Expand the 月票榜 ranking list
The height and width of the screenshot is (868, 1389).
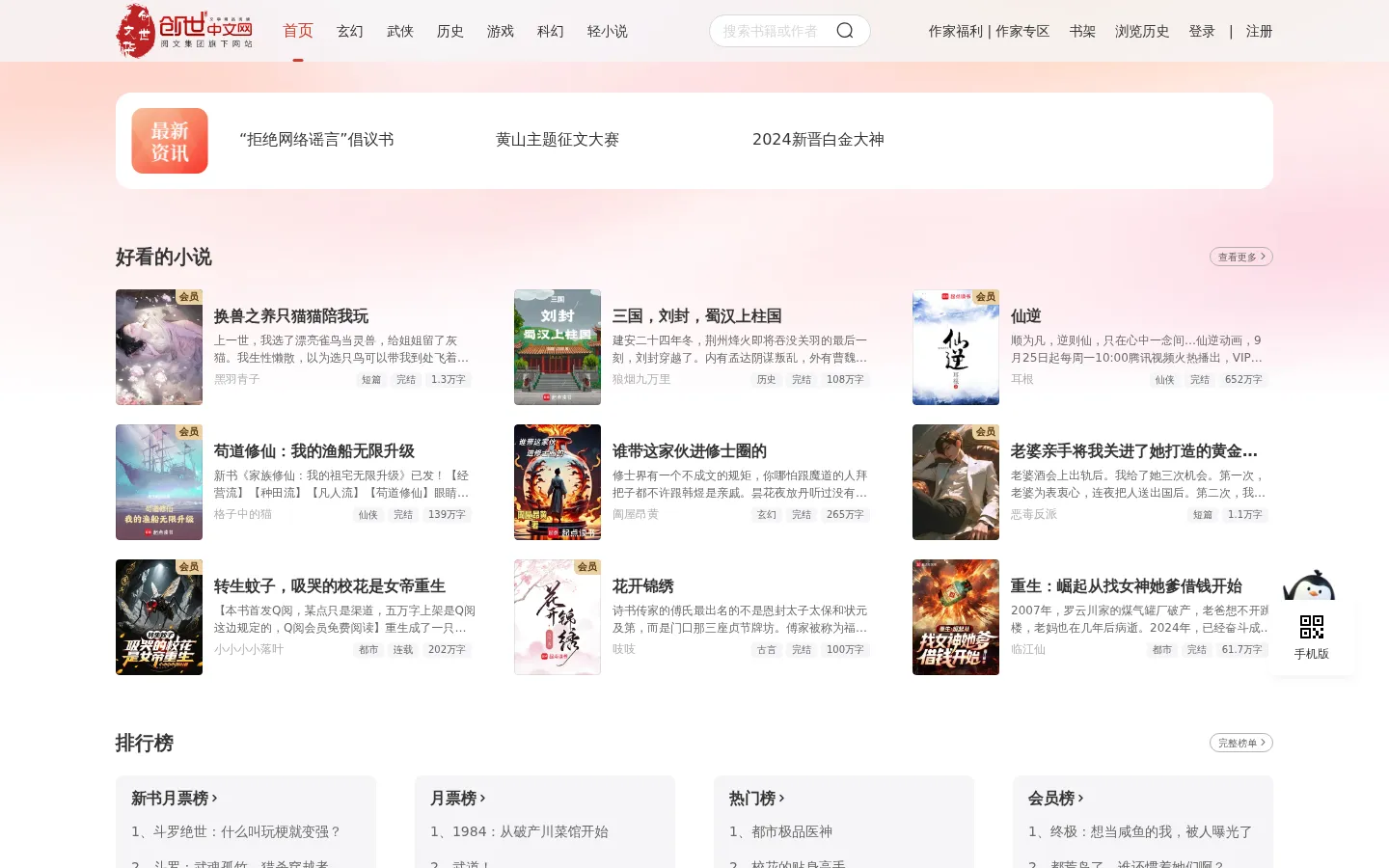click(x=458, y=799)
